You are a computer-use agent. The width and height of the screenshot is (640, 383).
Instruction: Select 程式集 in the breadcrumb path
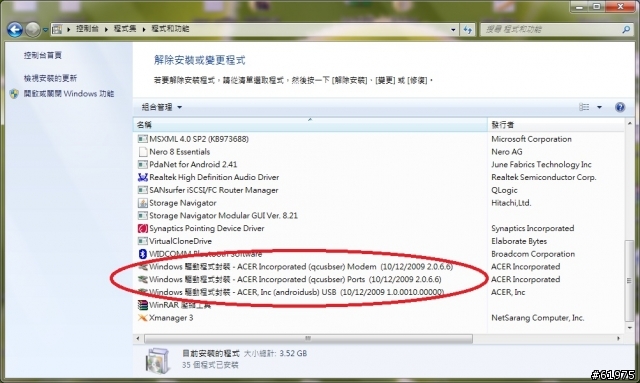(124, 29)
